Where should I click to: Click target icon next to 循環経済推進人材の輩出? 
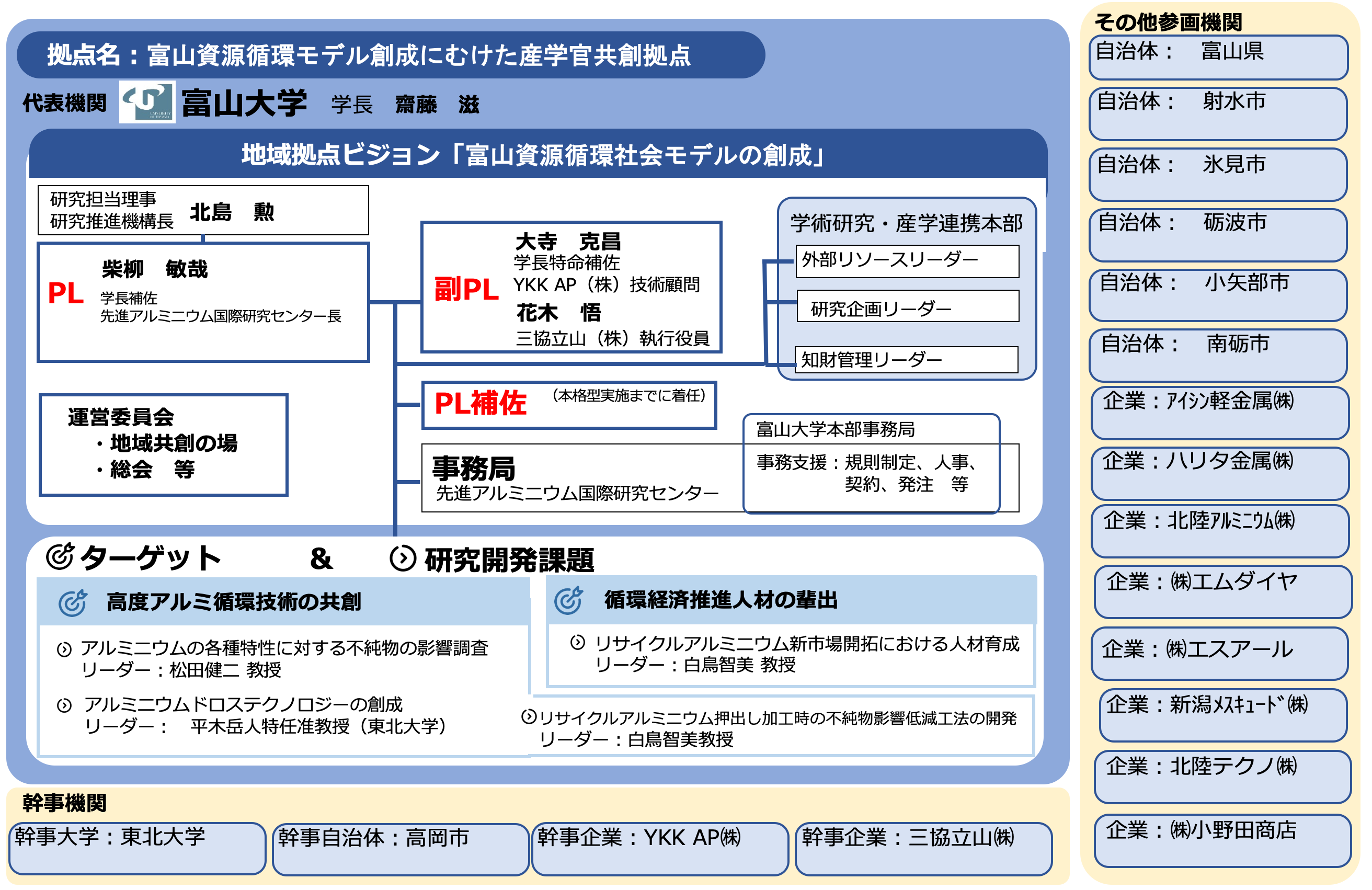[x=569, y=601]
